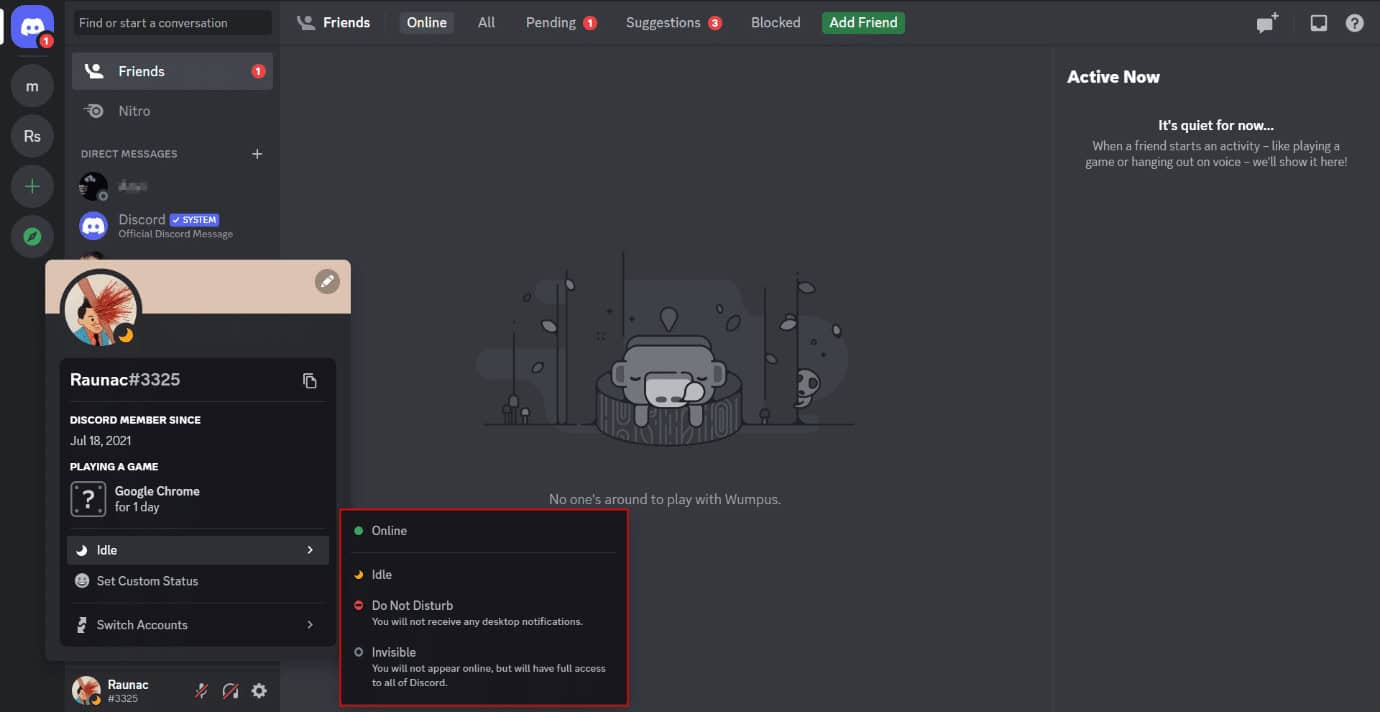Copy username with the copy icon
Viewport: 1380px width, 712px height.
click(310, 380)
